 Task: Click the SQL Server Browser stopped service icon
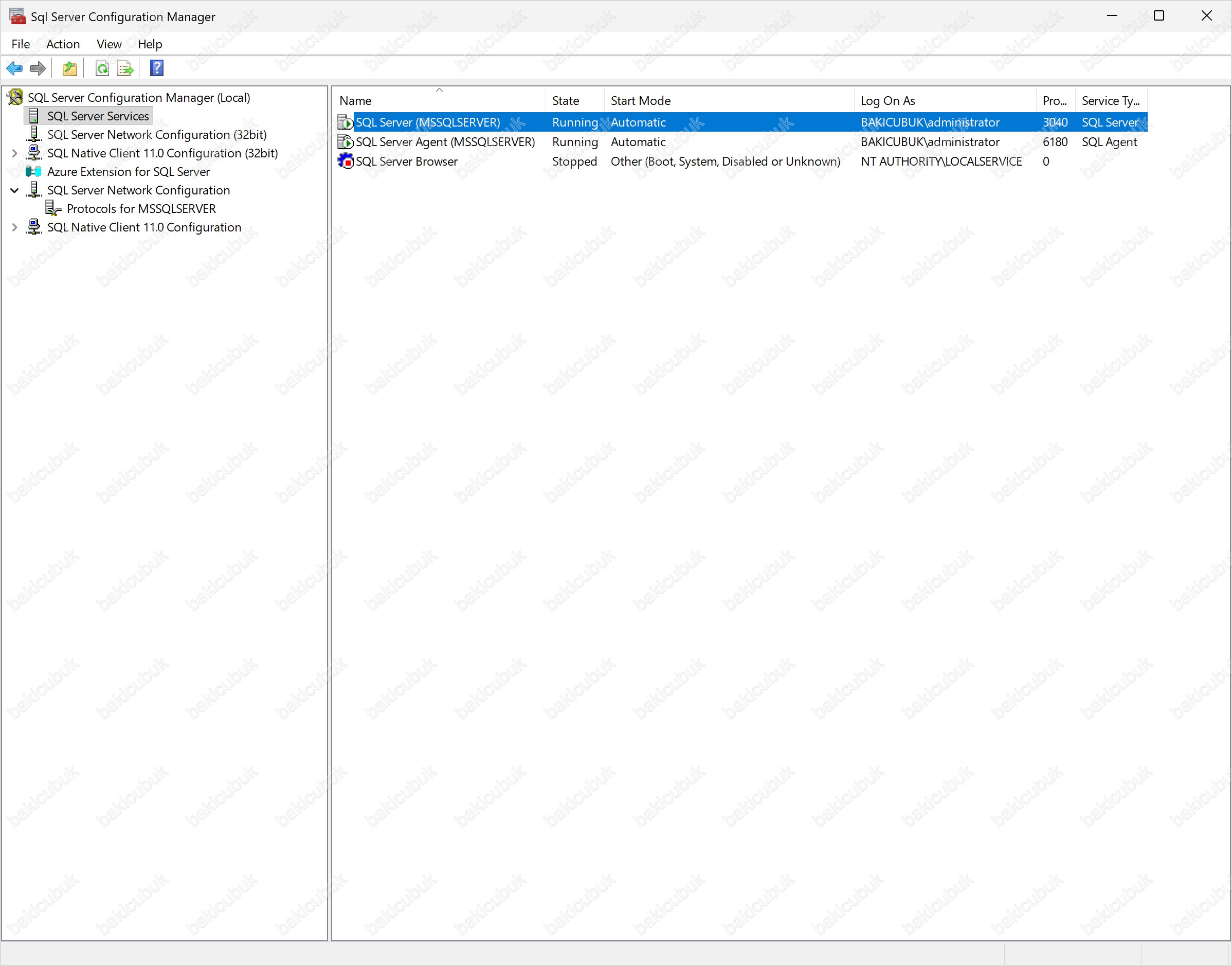346,161
